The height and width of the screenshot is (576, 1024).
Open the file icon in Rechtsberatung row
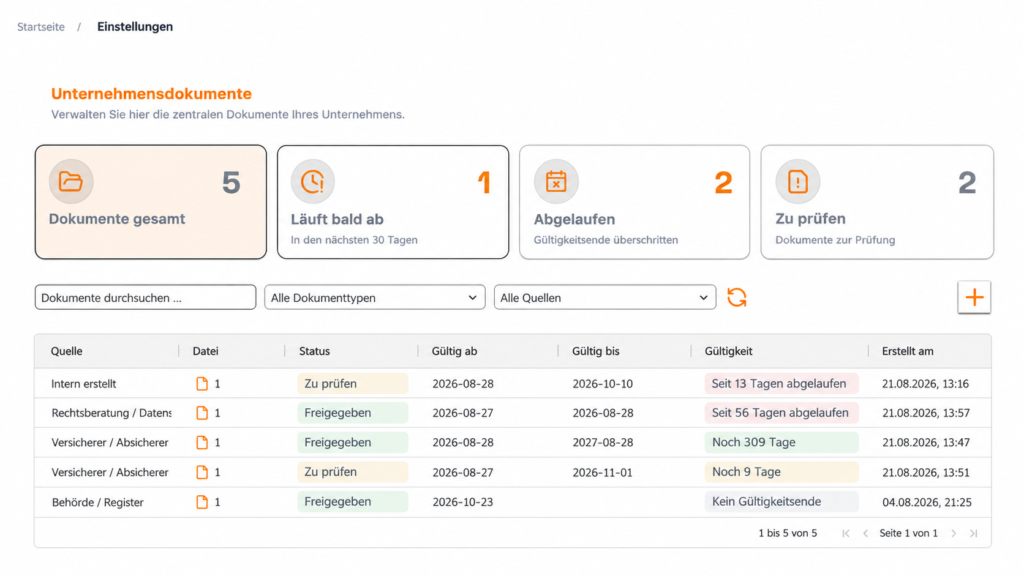pyautogui.click(x=202, y=413)
